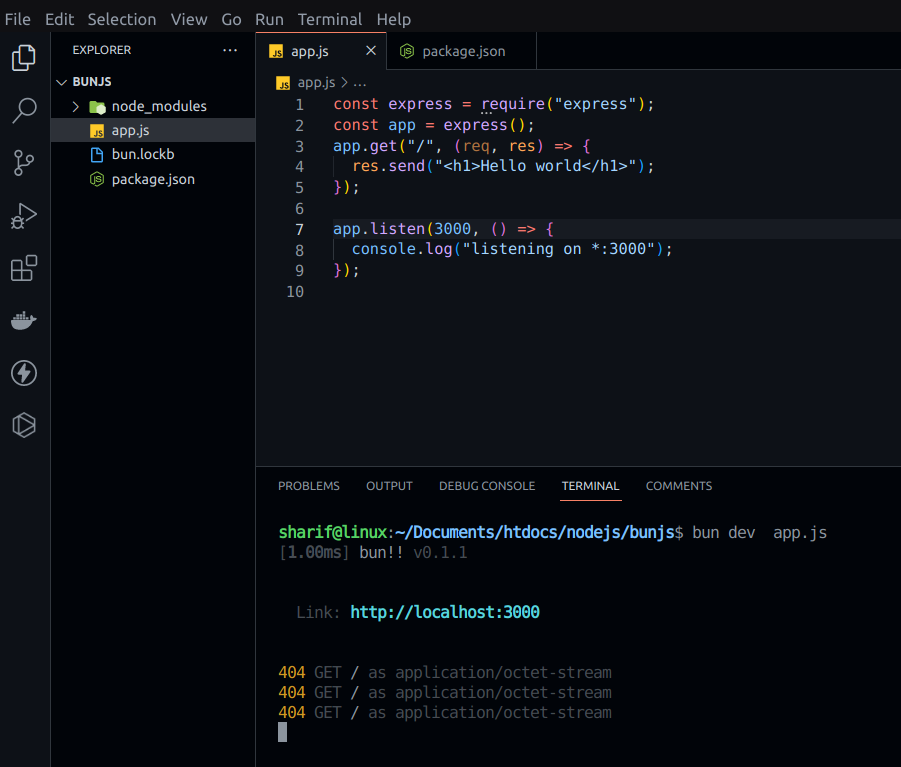This screenshot has width=901, height=767.
Task: Click the breadcrumb ellipsis after app.js
Action: coord(360,84)
